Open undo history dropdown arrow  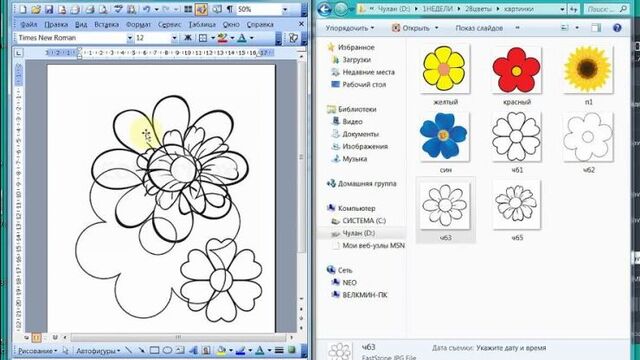coord(156,9)
